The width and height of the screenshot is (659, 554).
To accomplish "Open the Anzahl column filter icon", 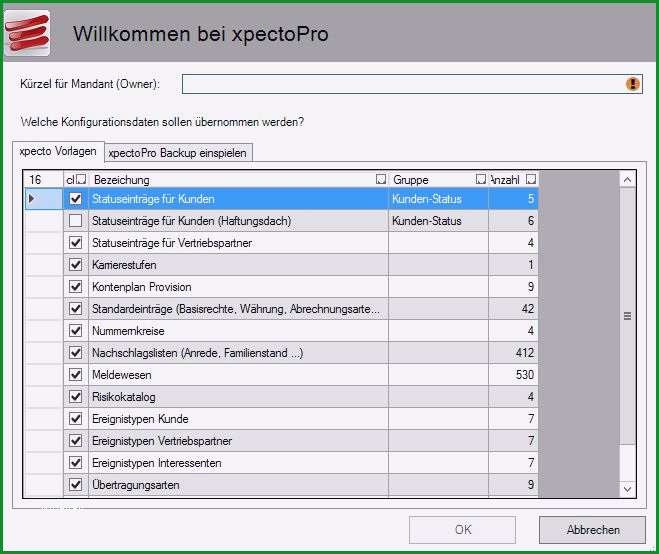I will click(x=531, y=179).
